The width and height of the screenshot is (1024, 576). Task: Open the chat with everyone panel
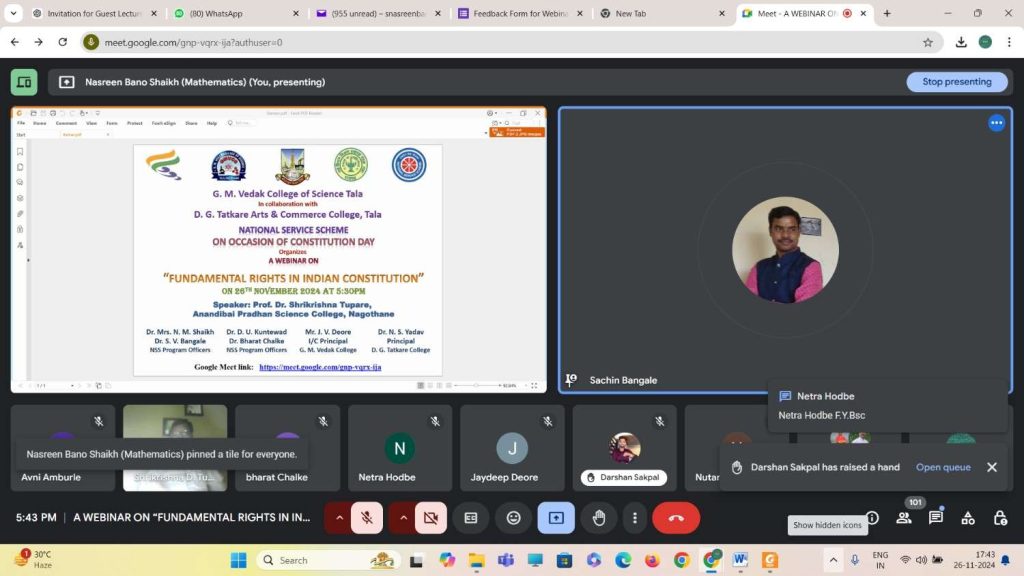coord(936,518)
